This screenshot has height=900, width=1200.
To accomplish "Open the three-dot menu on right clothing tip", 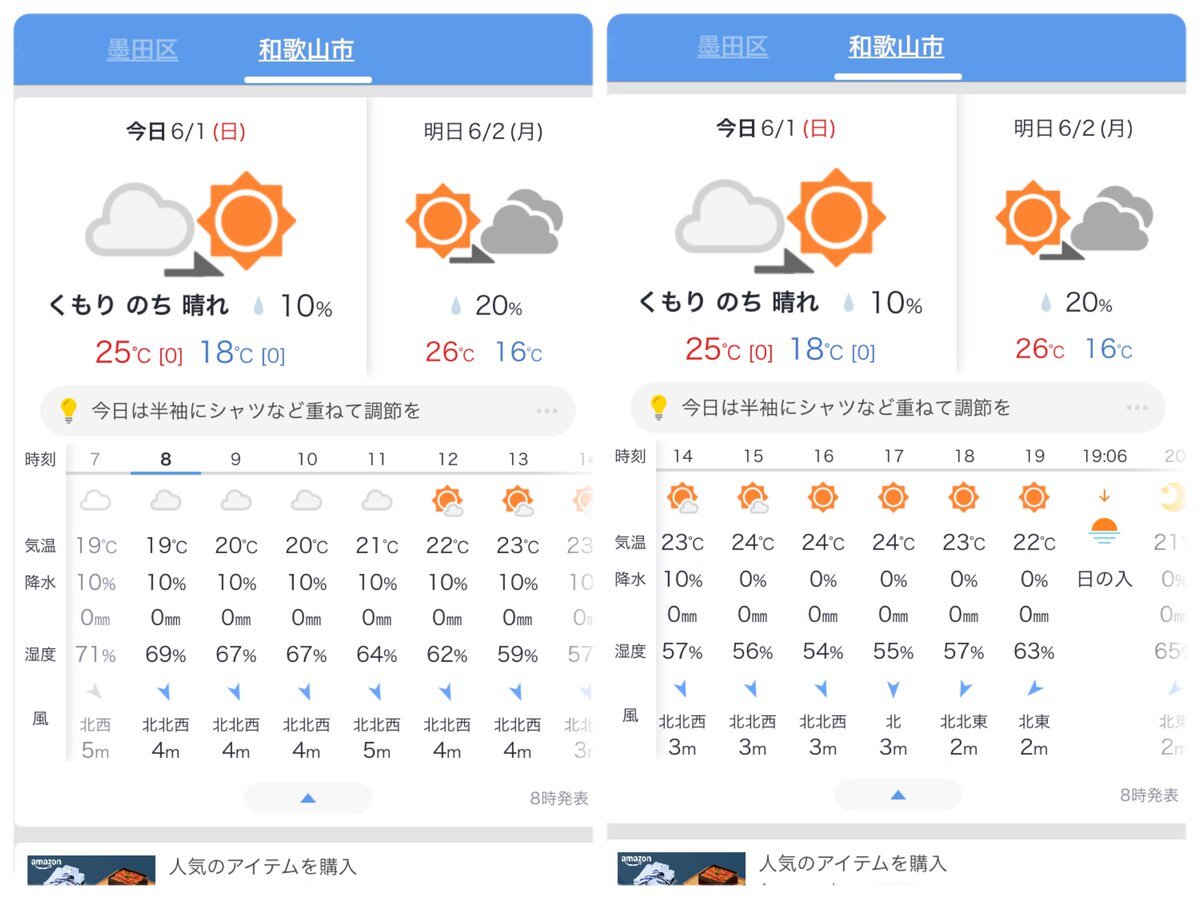I will pyautogui.click(x=1136, y=408).
